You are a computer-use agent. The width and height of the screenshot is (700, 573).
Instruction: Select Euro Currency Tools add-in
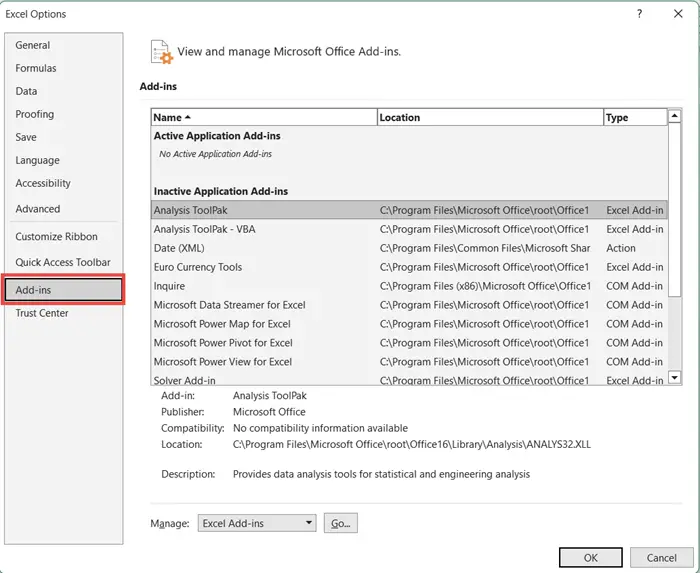coord(409,267)
